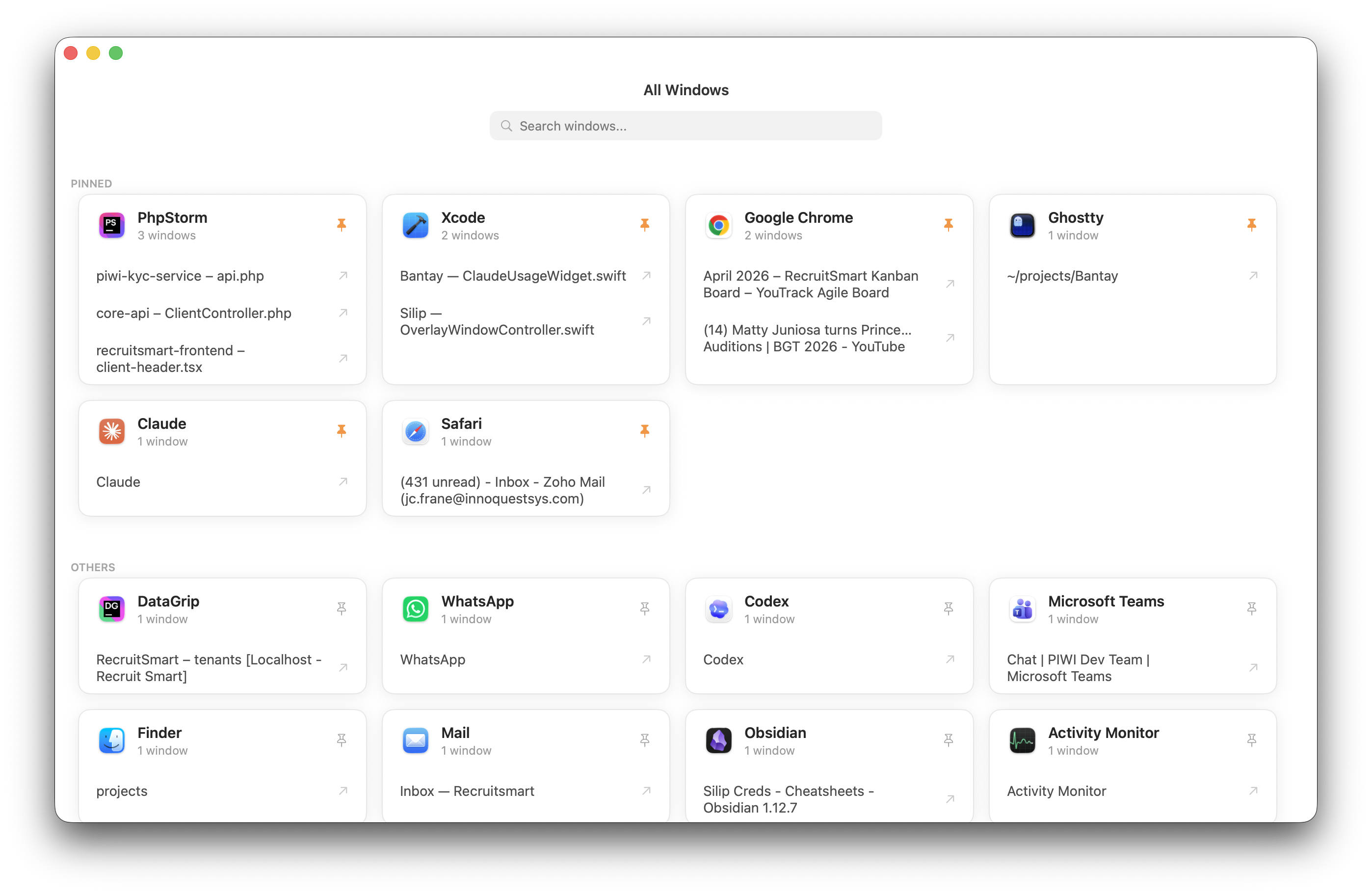The width and height of the screenshot is (1372, 895).
Task: Open arrow for Silip OverlayWindowController.swift
Action: [x=646, y=321]
